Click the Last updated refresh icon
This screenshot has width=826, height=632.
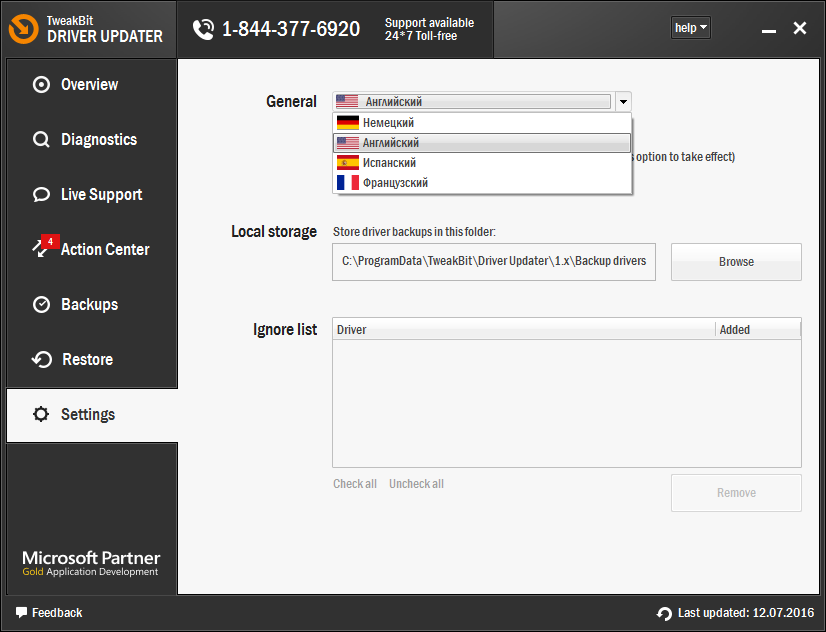pos(664,613)
